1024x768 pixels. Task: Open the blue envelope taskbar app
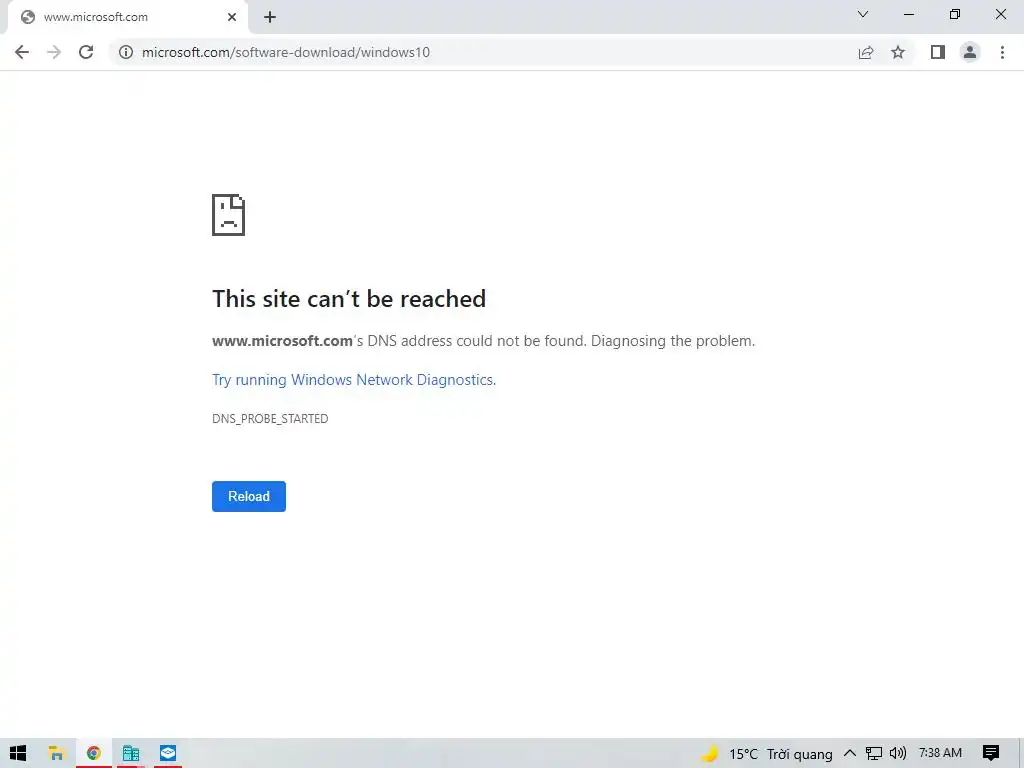coord(168,753)
